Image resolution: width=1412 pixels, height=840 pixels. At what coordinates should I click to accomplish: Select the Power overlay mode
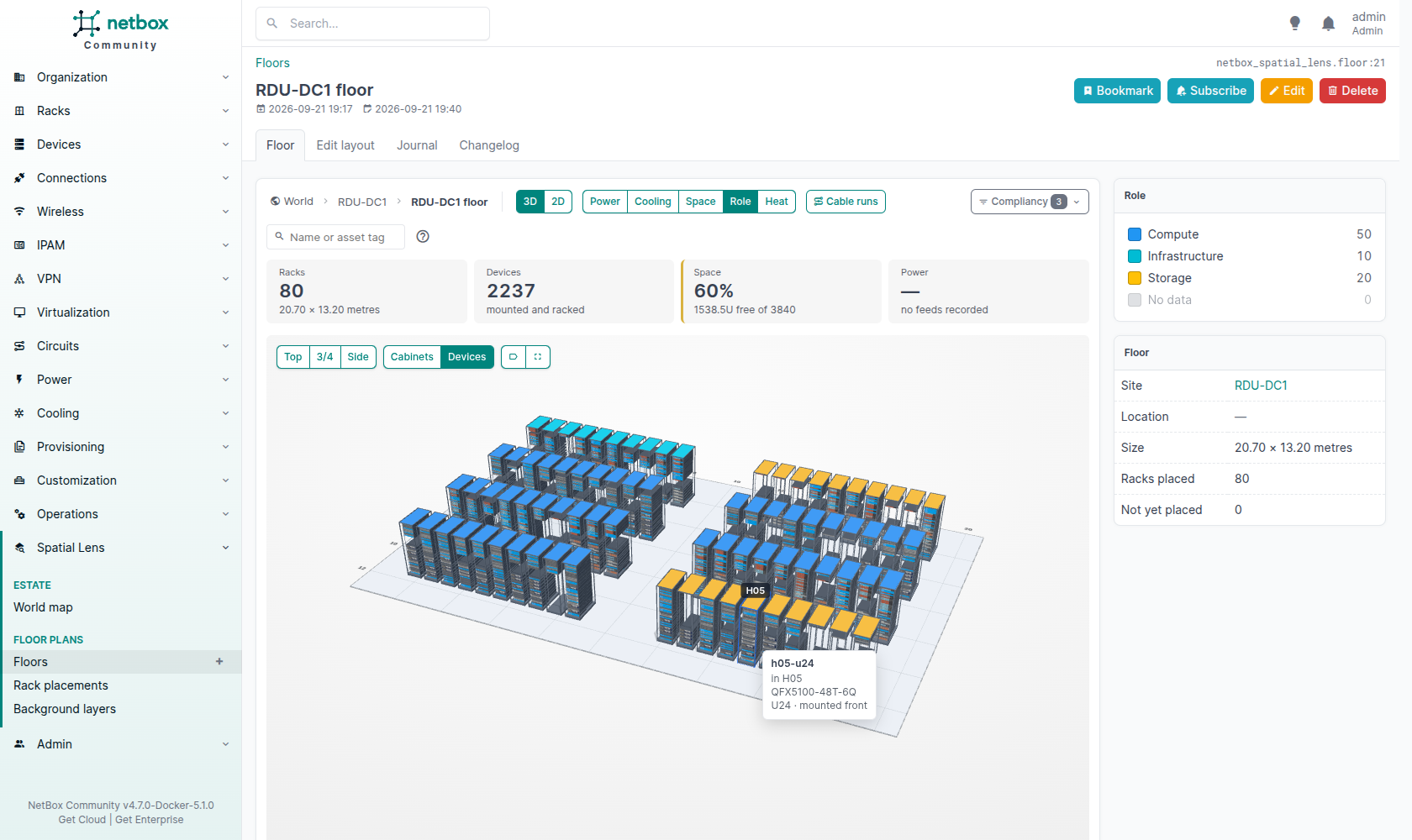(605, 202)
